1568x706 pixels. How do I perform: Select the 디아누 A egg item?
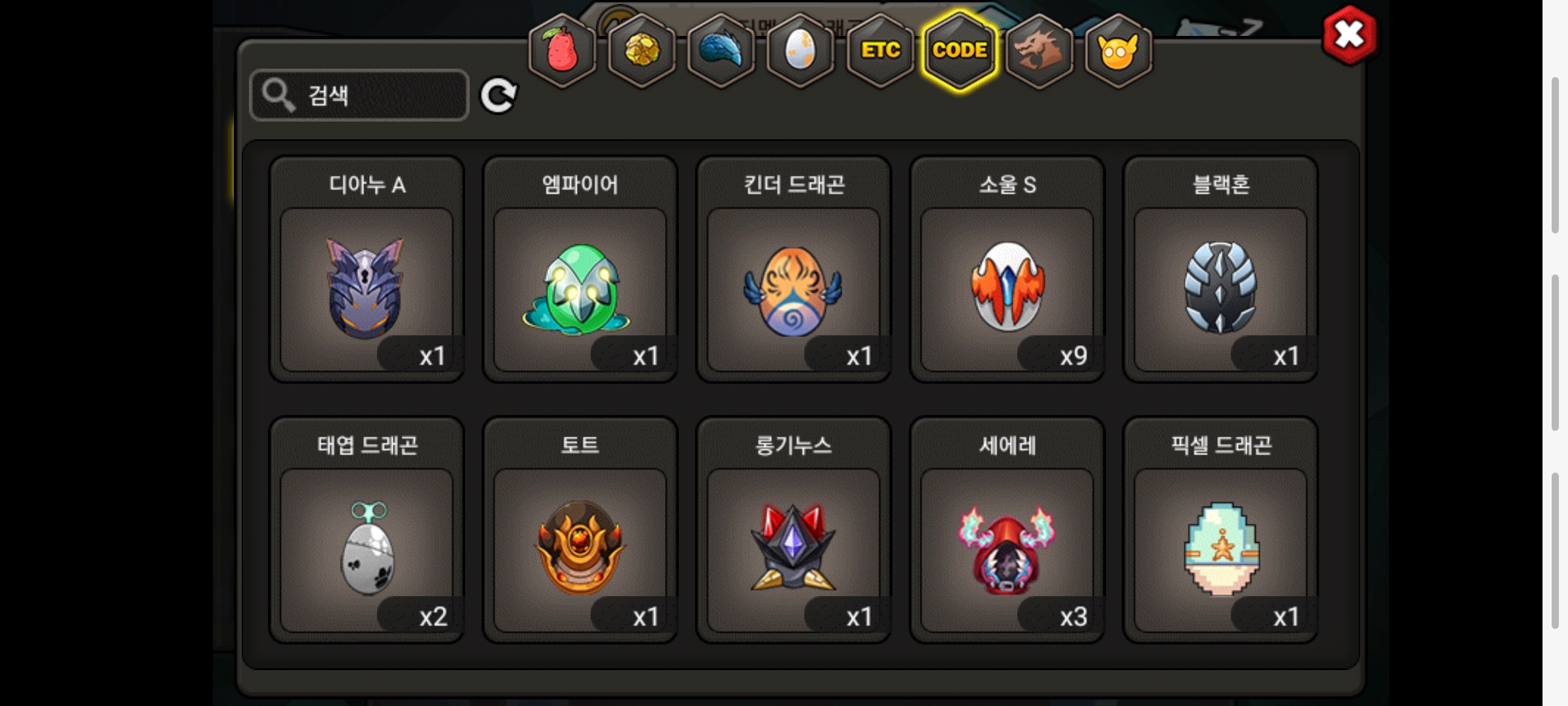pyautogui.click(x=367, y=269)
